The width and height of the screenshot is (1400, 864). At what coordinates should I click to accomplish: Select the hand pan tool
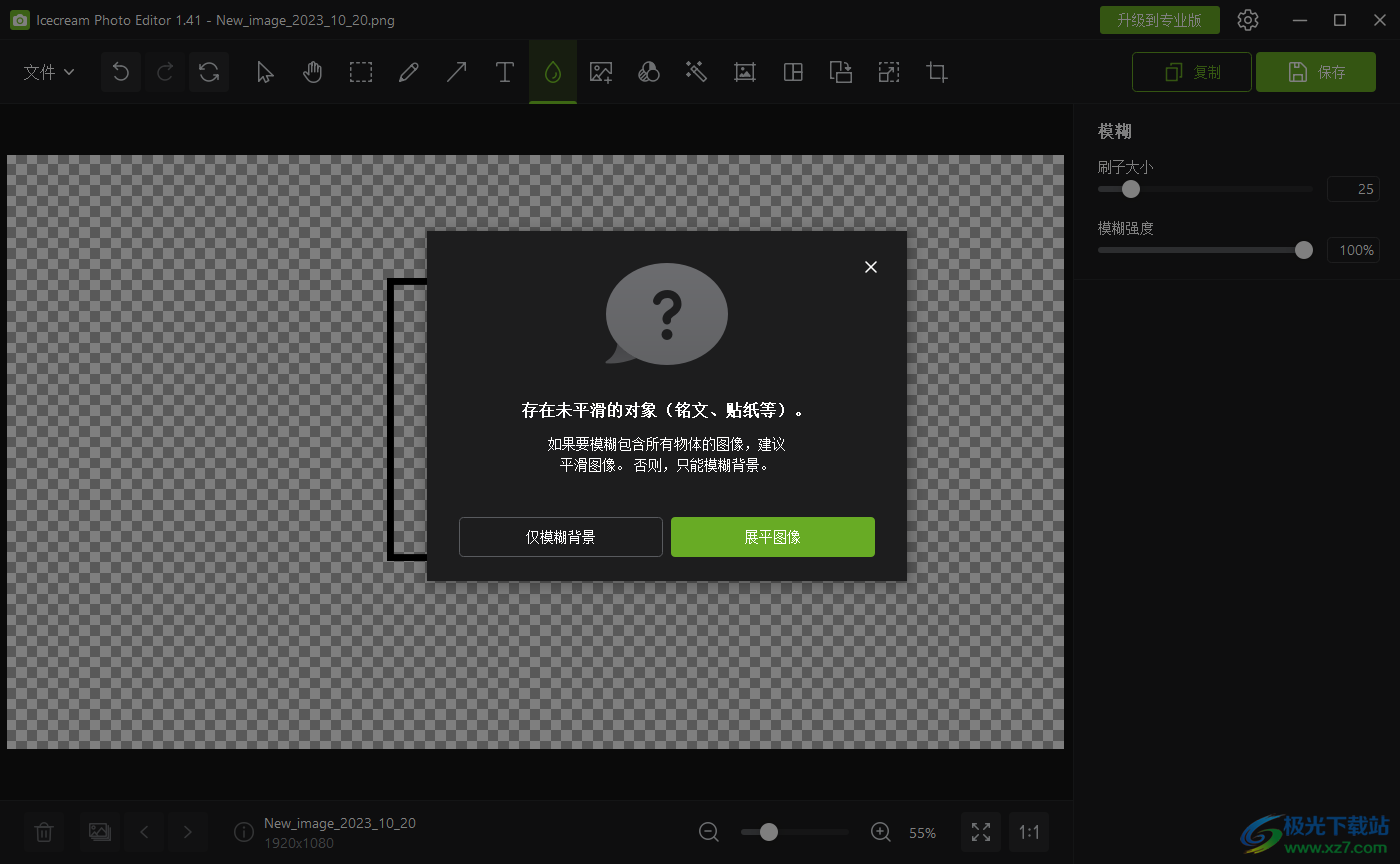[313, 72]
